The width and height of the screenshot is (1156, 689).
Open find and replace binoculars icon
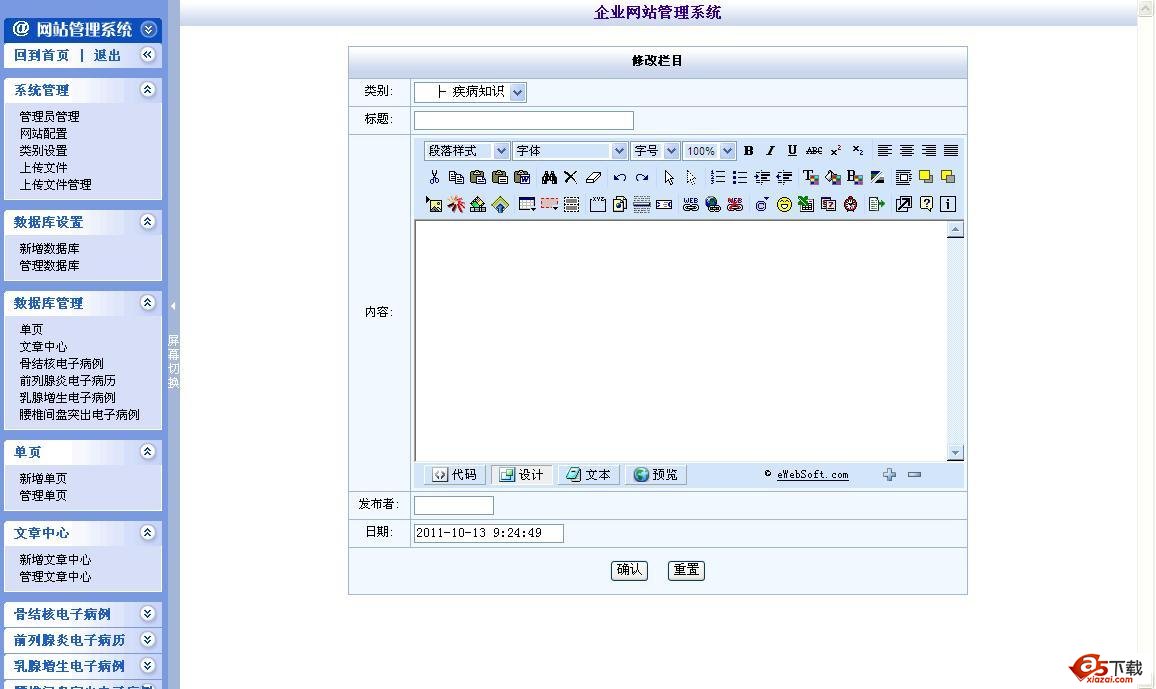[549, 177]
